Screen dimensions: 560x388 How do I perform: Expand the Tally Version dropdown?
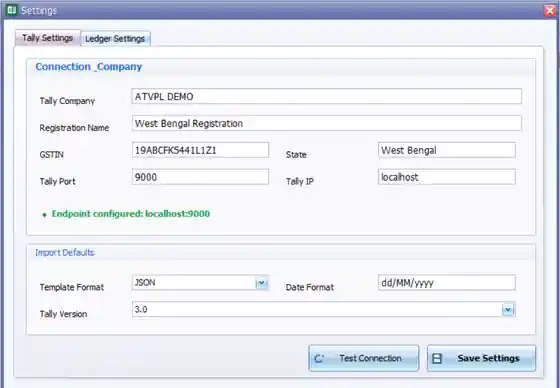coord(508,309)
